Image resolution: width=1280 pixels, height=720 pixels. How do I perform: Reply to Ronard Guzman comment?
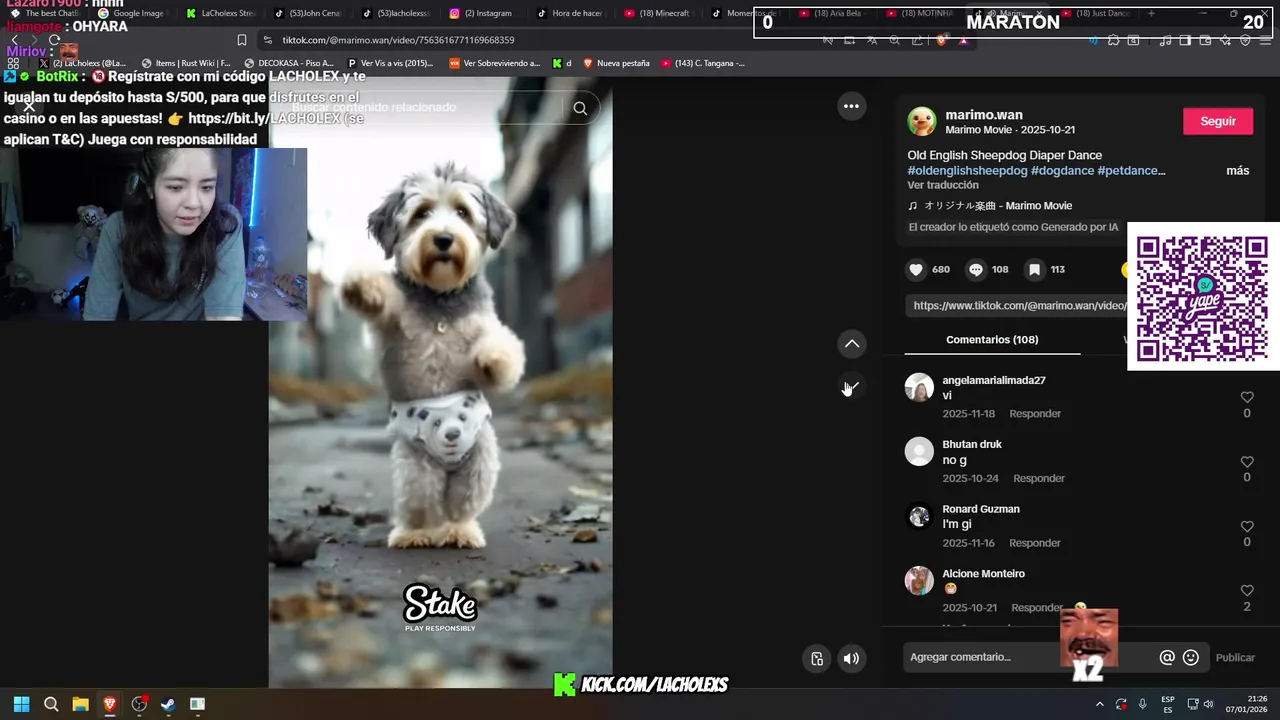pos(1035,543)
